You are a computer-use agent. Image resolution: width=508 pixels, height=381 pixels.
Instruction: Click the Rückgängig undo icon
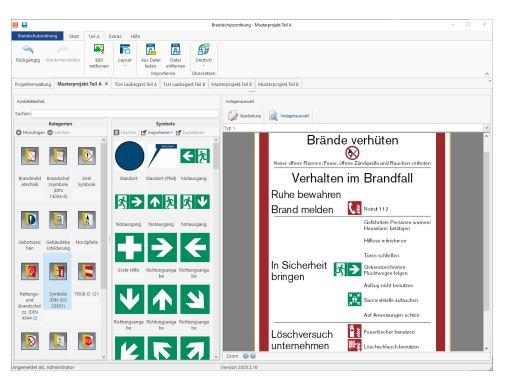coord(28,50)
